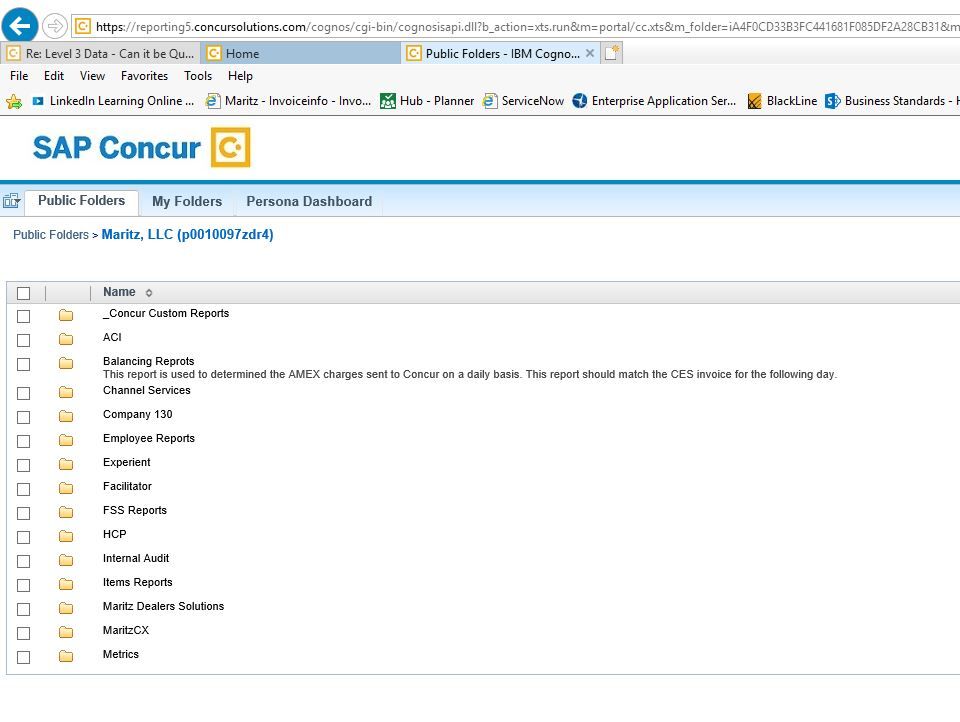This screenshot has width=960, height=722.
Task: Click the browser Forward arrow button
Action: (x=54, y=26)
